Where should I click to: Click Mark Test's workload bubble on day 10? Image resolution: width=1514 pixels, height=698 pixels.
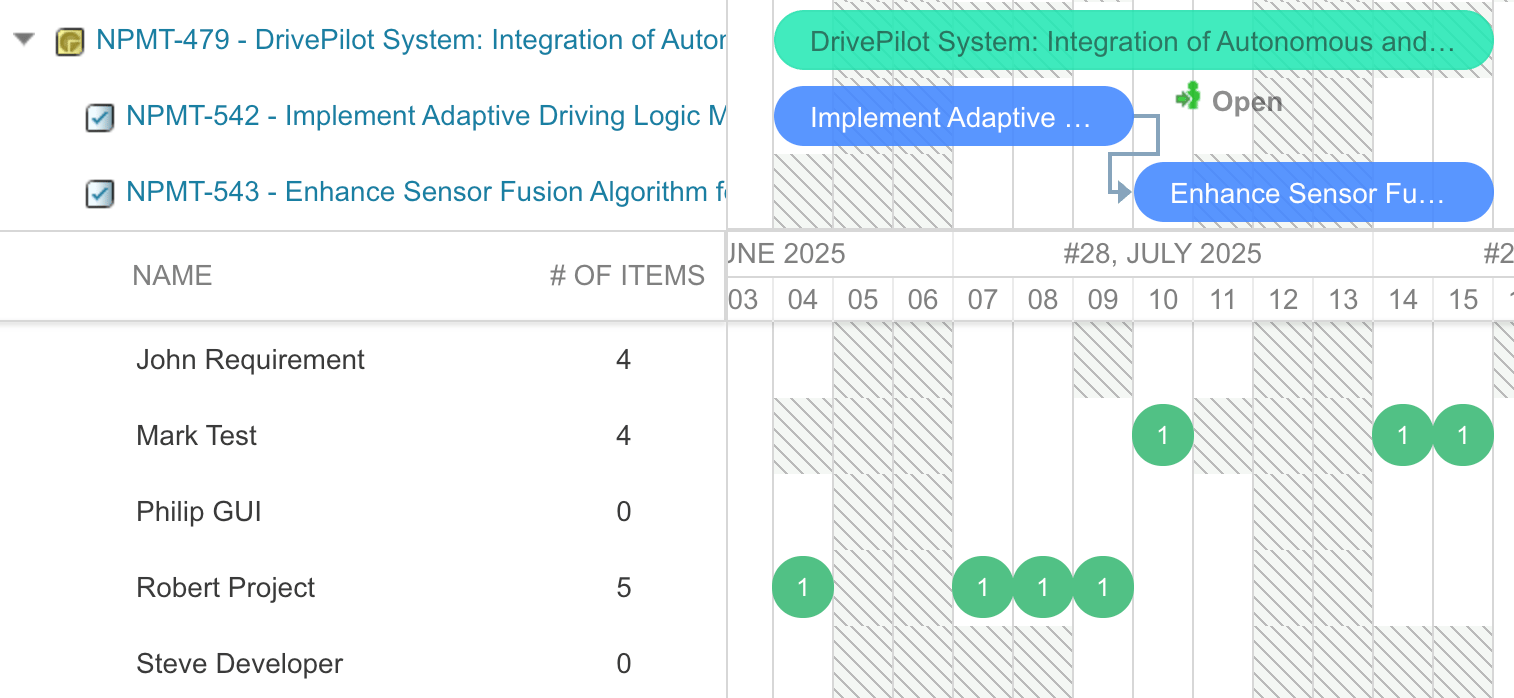1163,435
